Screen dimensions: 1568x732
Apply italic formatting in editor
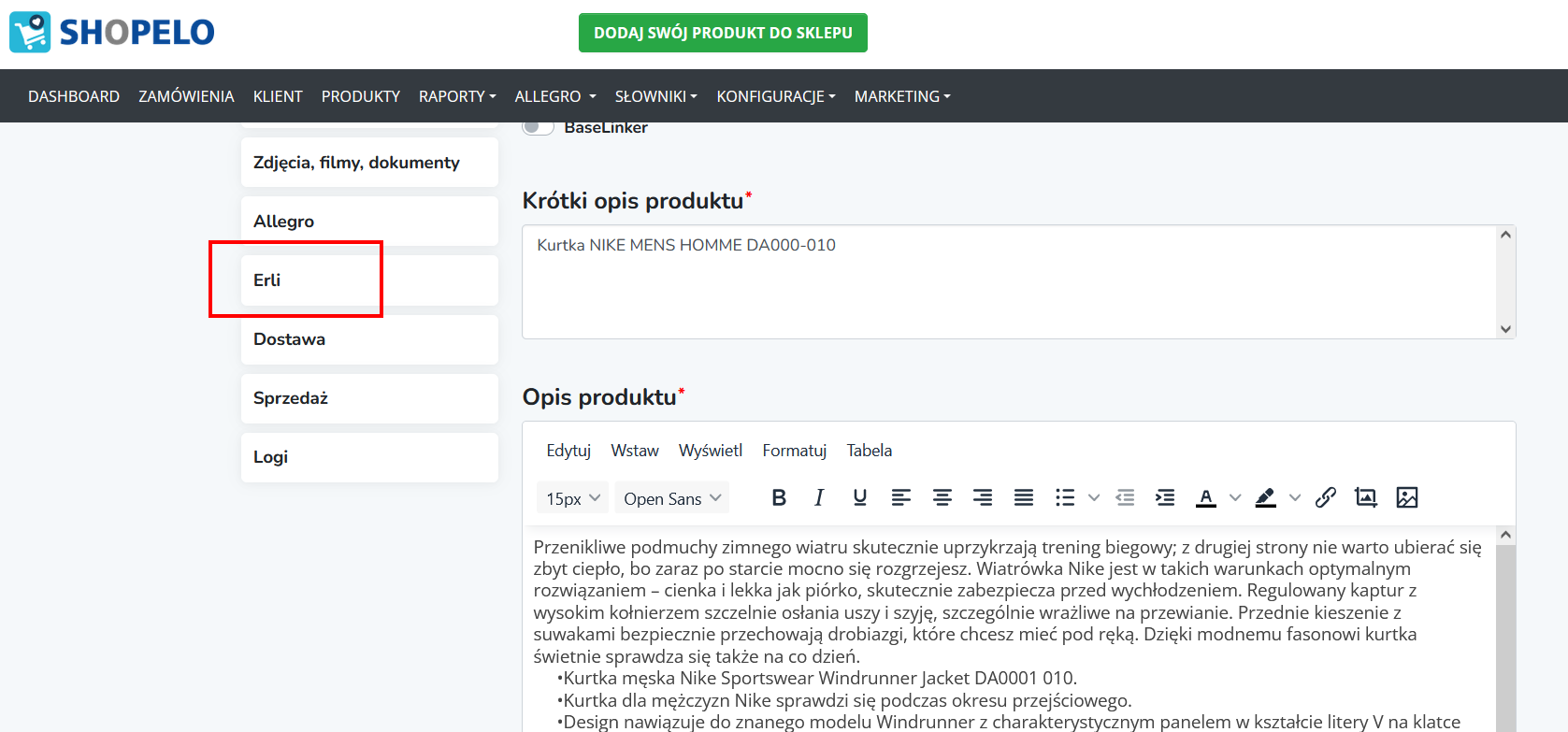(819, 497)
